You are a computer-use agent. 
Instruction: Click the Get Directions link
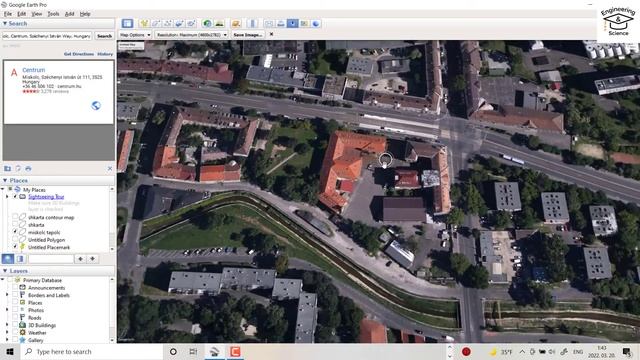79,54
